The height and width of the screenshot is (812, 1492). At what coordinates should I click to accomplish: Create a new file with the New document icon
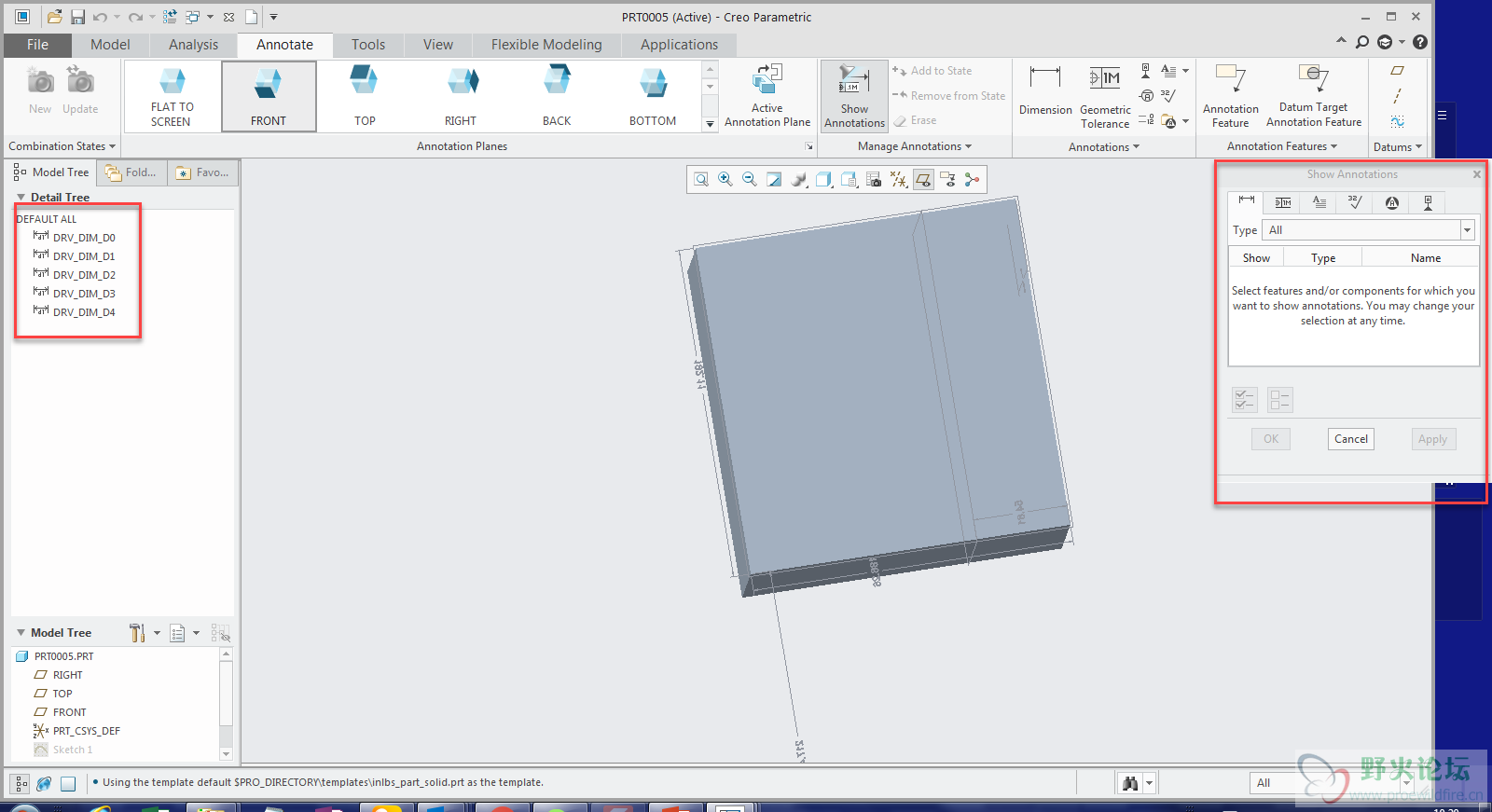click(x=252, y=17)
